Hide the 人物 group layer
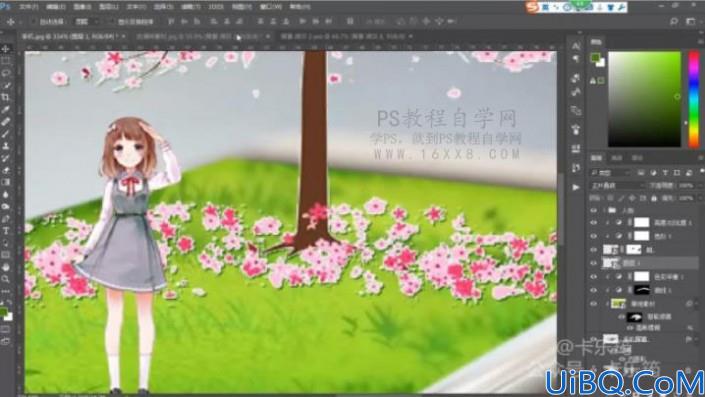 [x=593, y=210]
